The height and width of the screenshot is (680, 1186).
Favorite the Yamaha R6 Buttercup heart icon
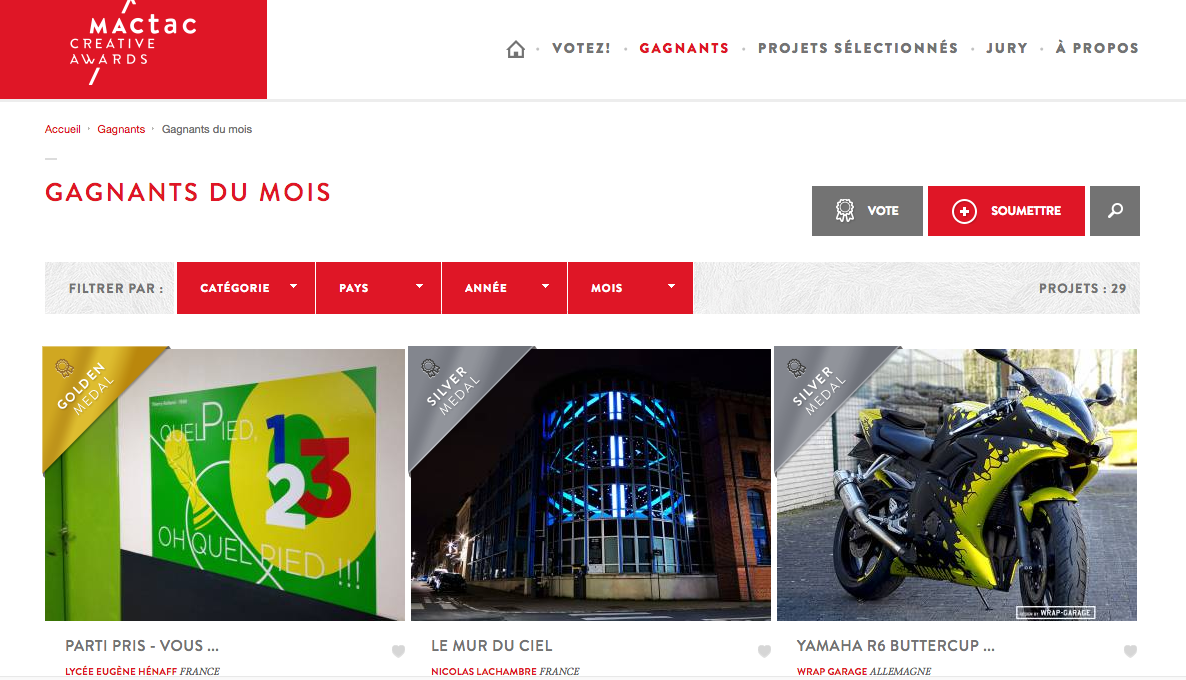pos(1130,651)
